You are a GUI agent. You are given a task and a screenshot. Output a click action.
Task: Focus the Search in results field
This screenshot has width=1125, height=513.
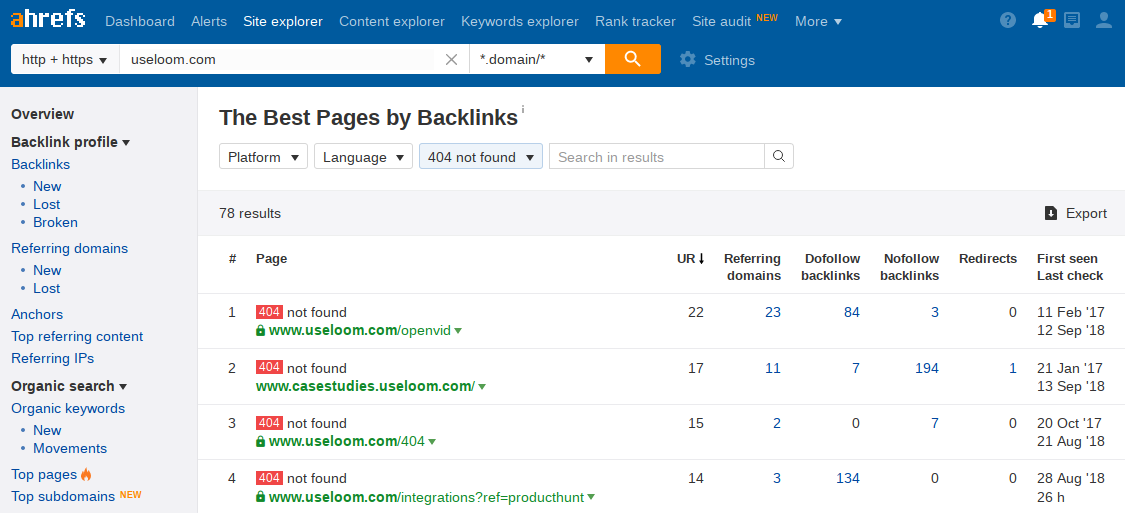click(x=656, y=156)
